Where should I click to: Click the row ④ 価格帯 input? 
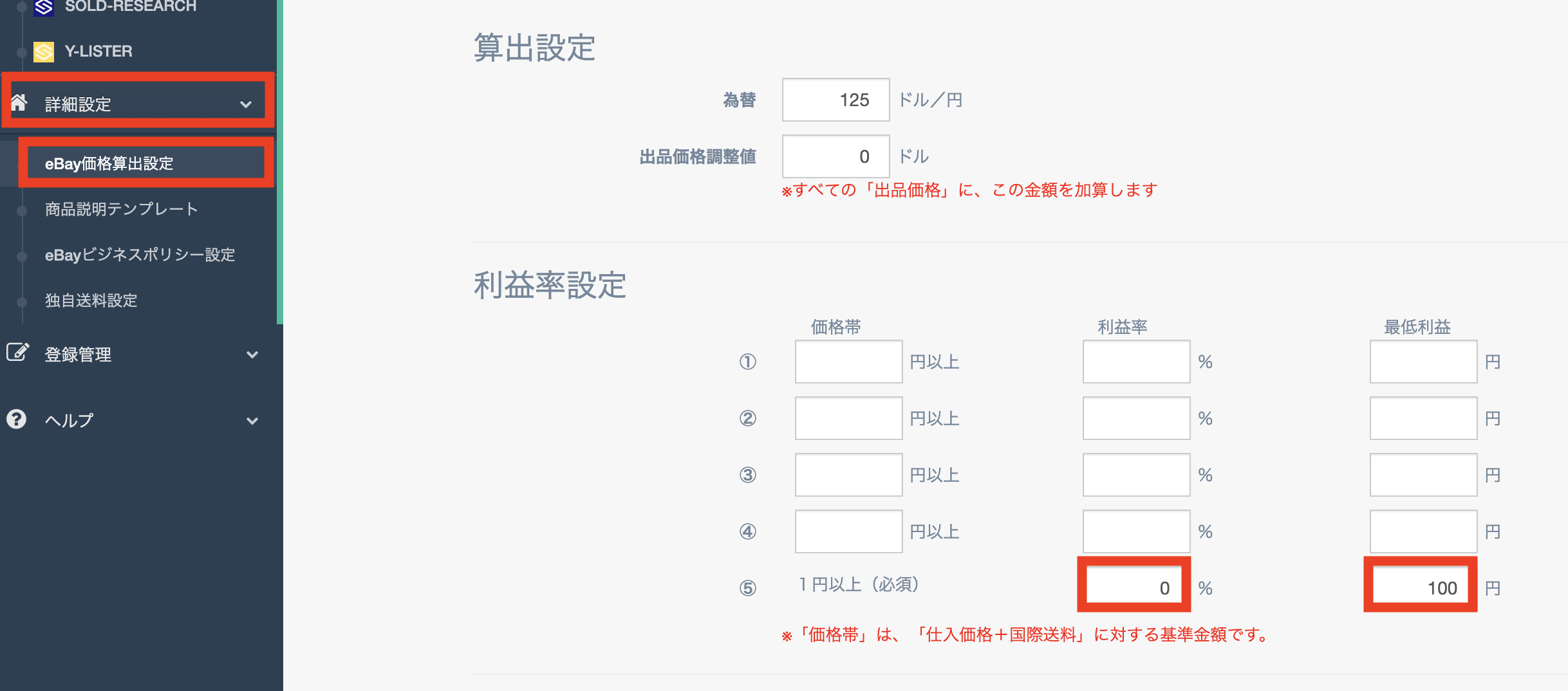point(848,531)
